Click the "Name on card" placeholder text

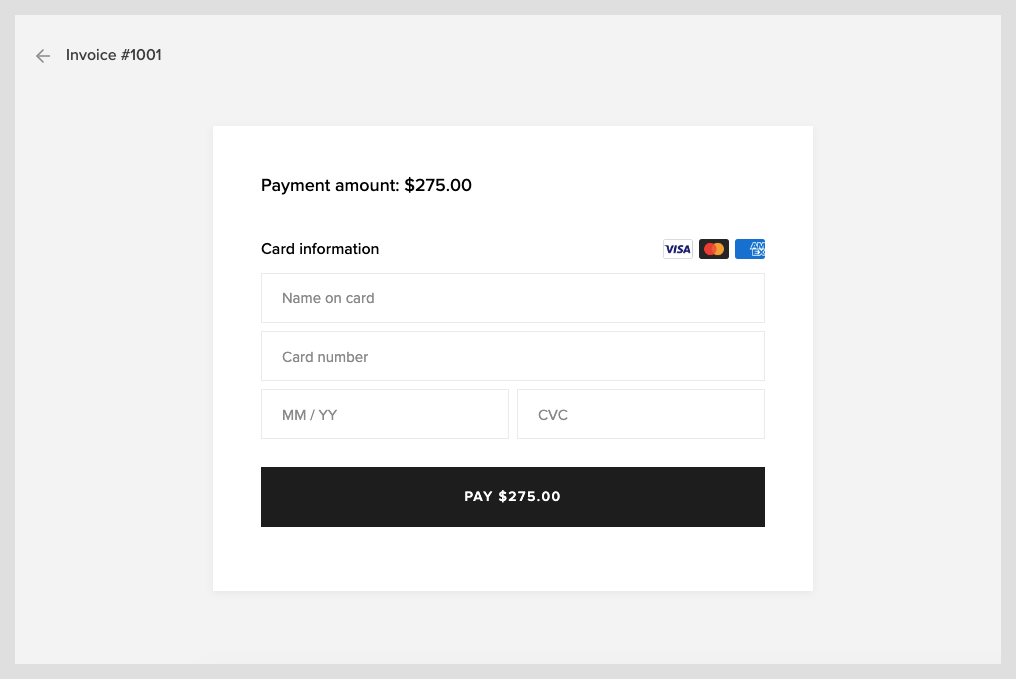pyautogui.click(x=328, y=298)
